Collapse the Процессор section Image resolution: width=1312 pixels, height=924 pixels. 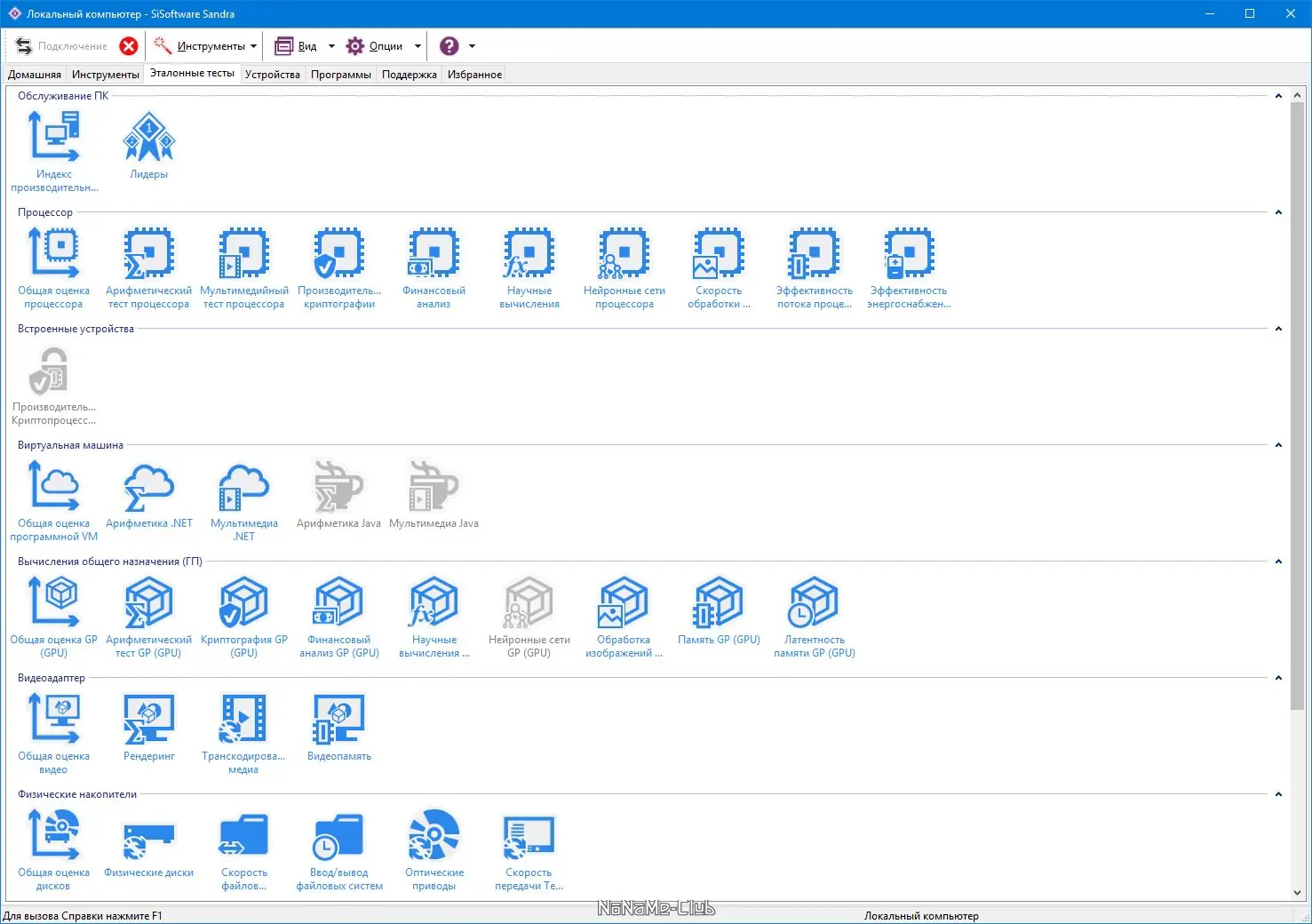1278,212
